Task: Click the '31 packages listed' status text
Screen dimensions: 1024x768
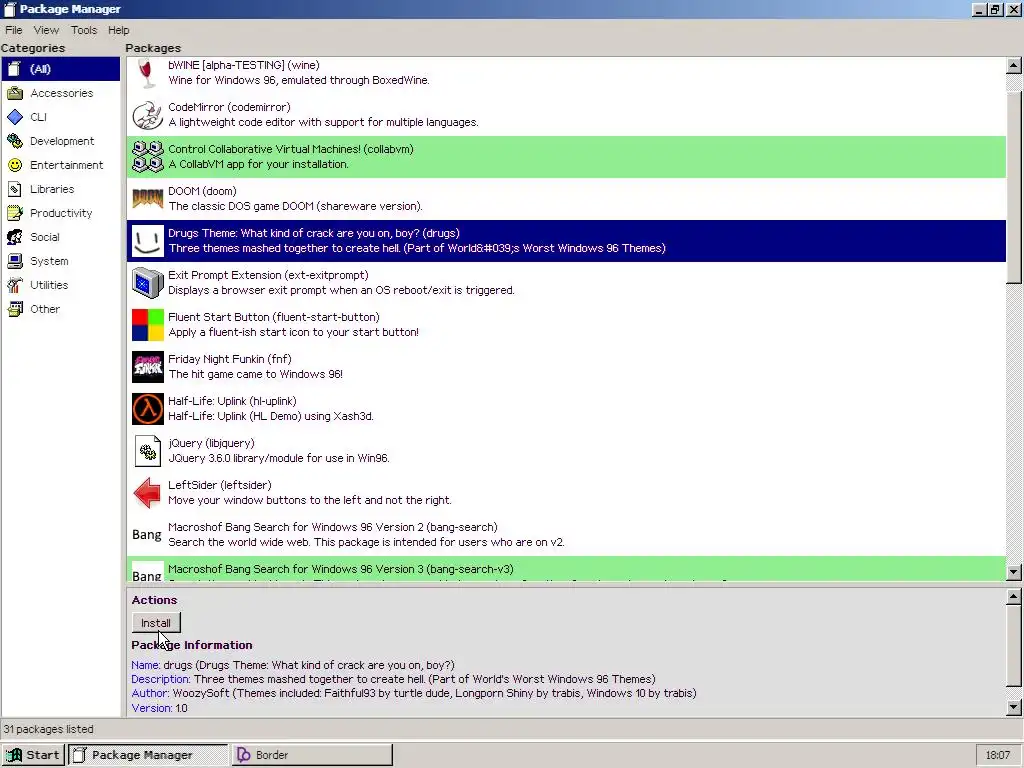Action: pos(49,729)
